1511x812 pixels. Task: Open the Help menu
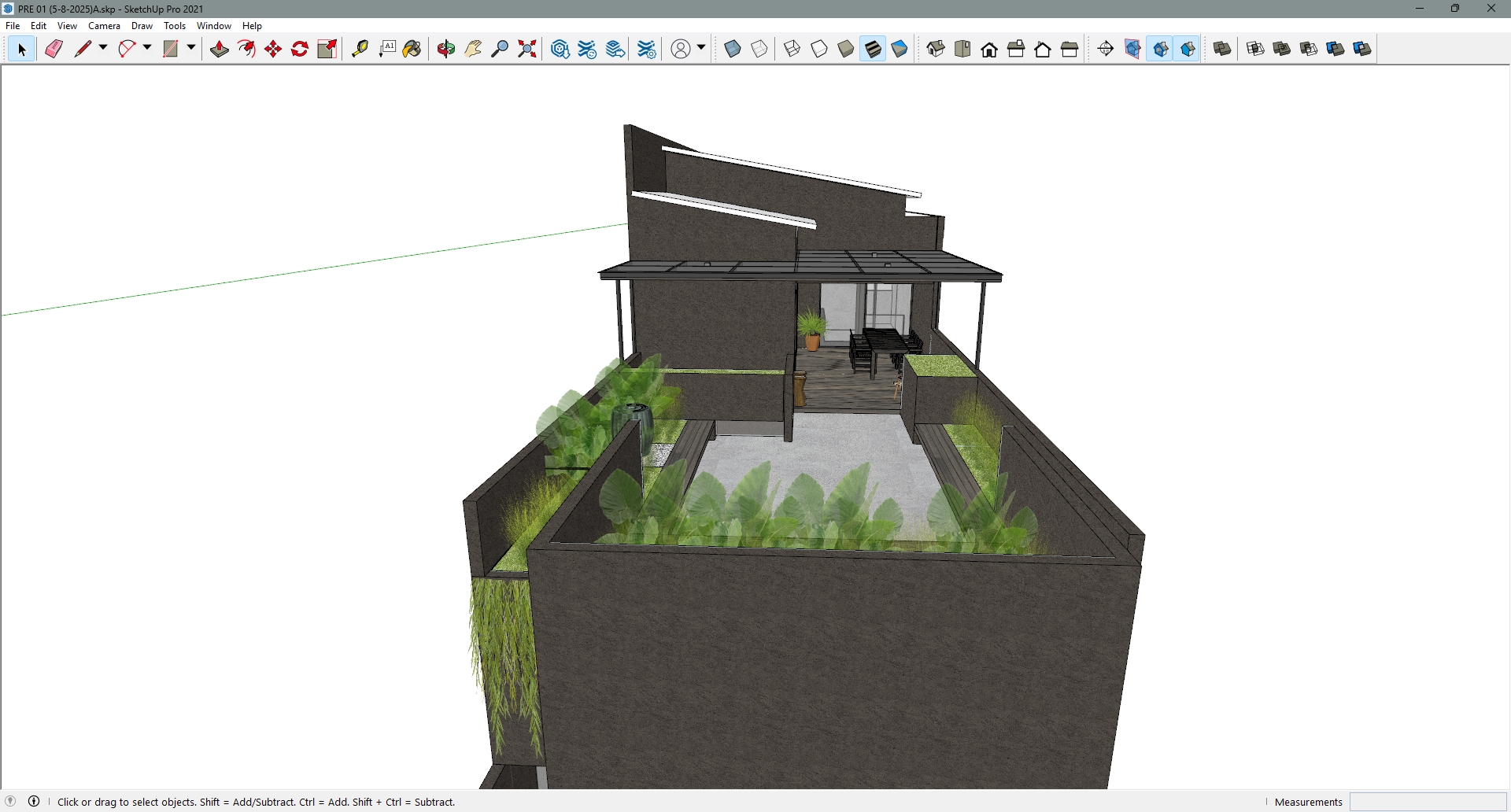tap(252, 26)
